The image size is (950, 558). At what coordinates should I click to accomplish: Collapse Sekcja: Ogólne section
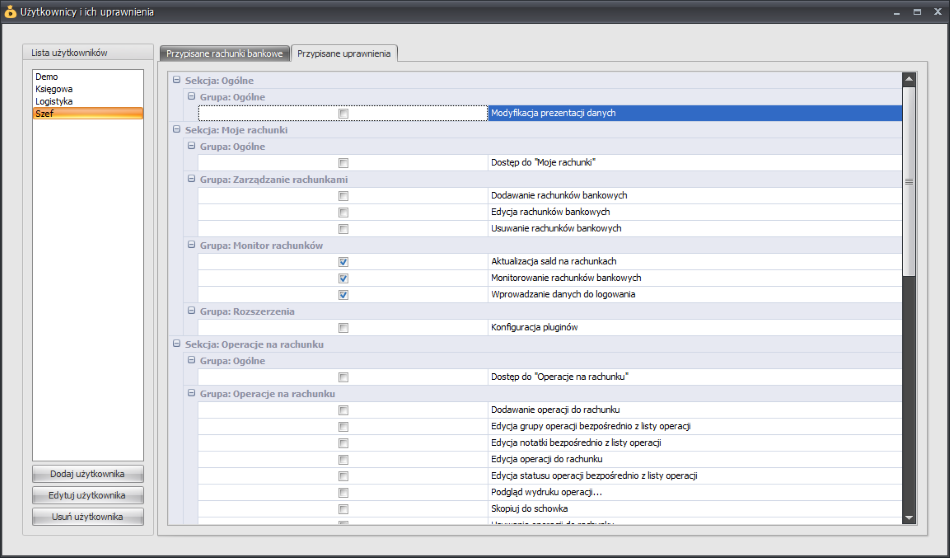tap(177, 80)
